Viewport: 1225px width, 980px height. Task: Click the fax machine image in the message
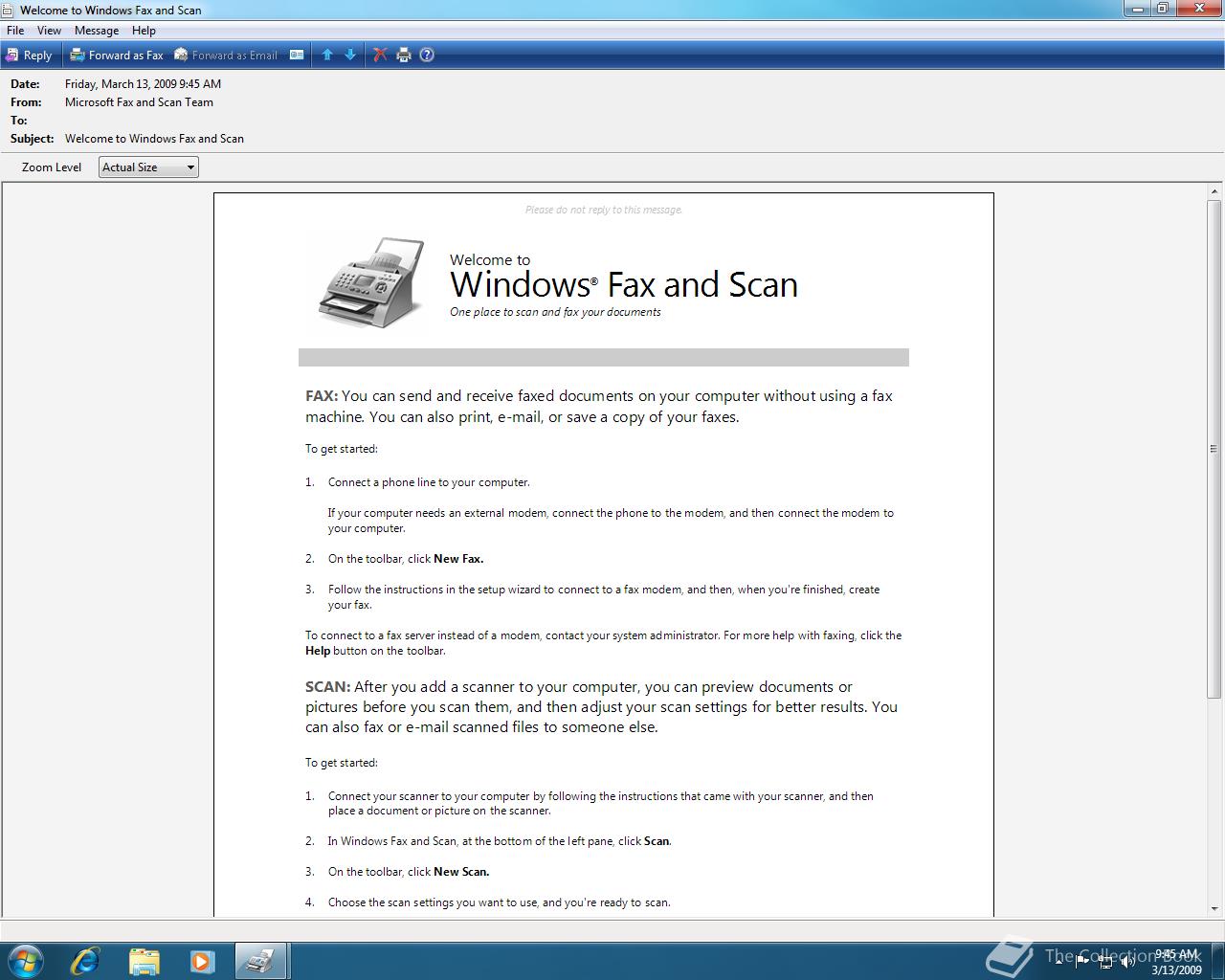pyautogui.click(x=371, y=282)
